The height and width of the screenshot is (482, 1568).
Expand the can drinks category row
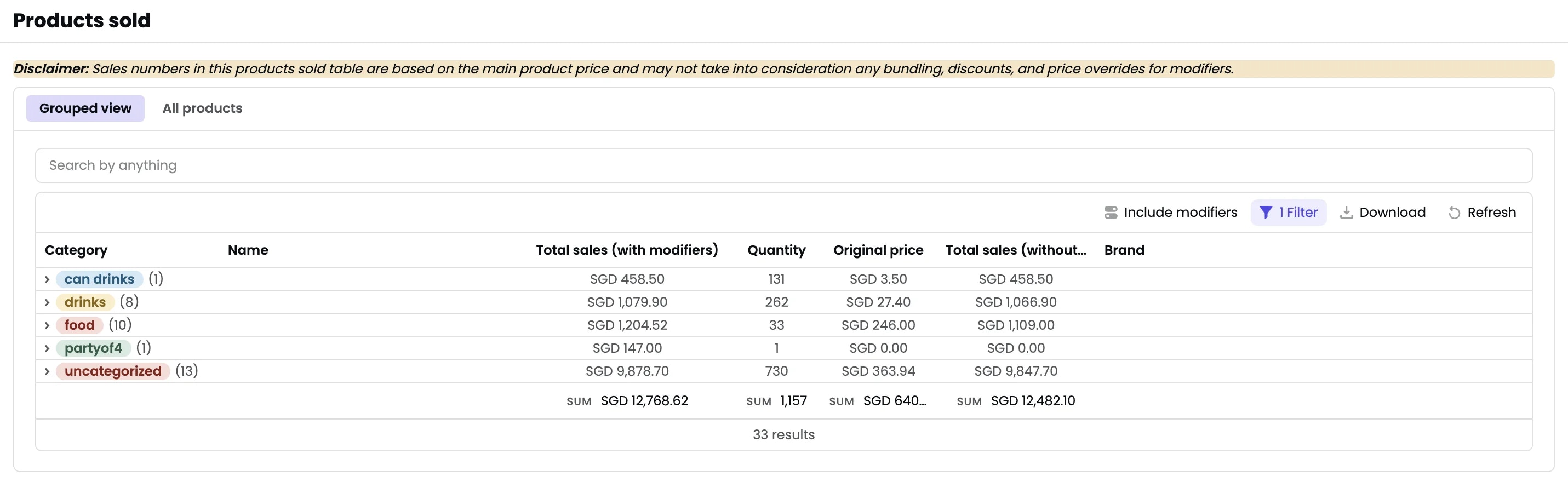(47, 279)
